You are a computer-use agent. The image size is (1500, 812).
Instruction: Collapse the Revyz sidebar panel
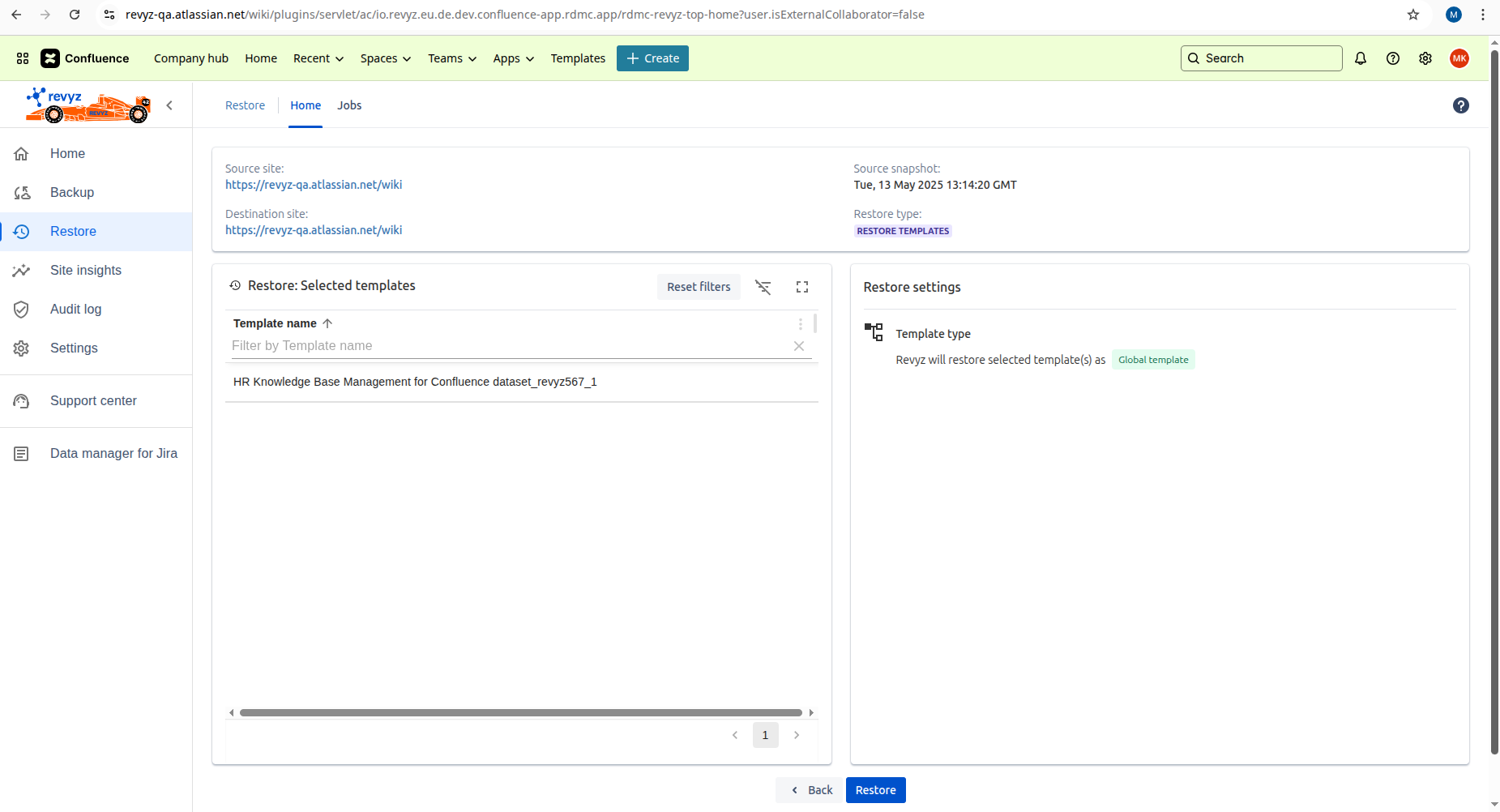[x=169, y=105]
